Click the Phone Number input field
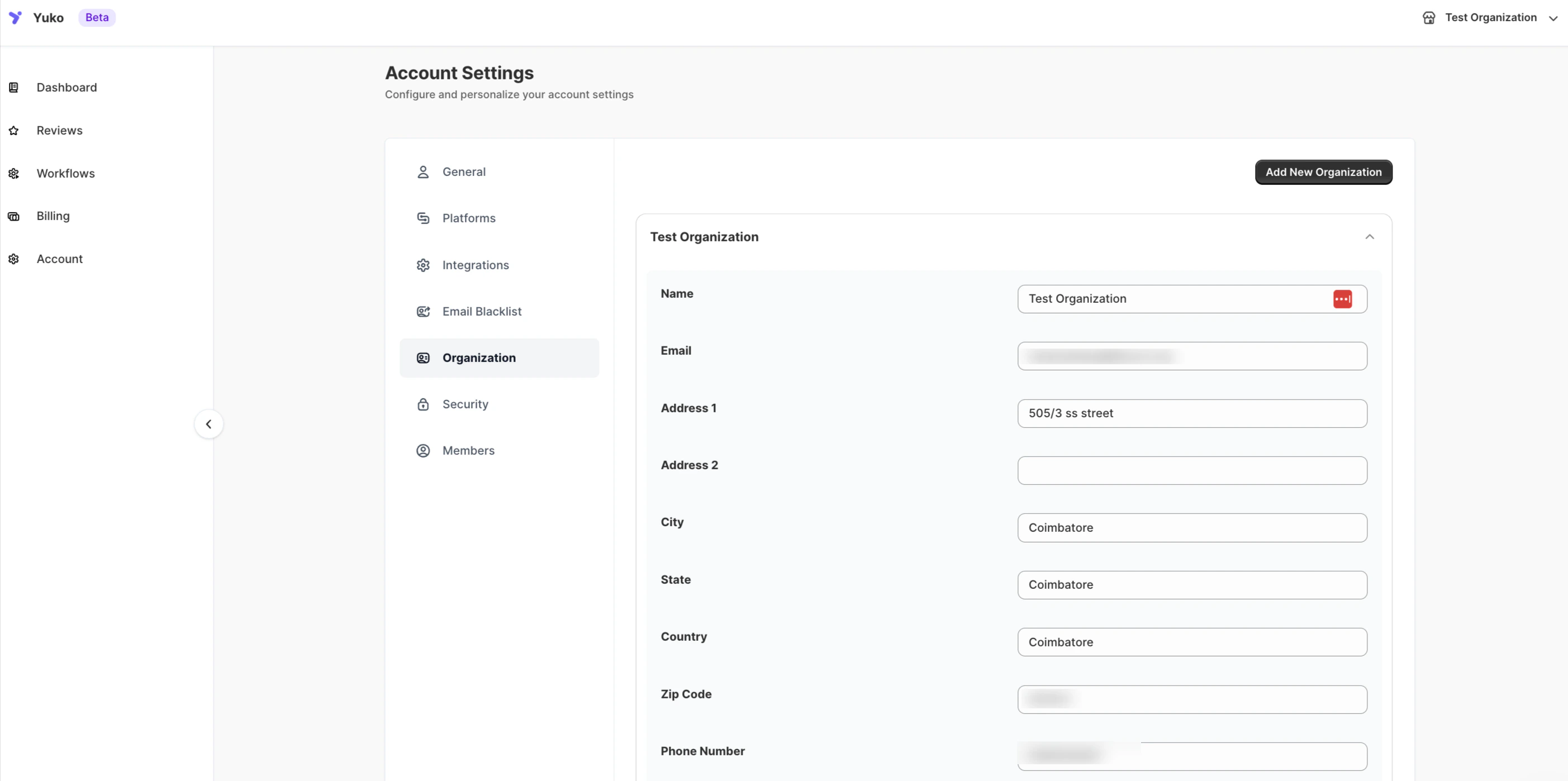The width and height of the screenshot is (1568, 781). coord(1192,756)
